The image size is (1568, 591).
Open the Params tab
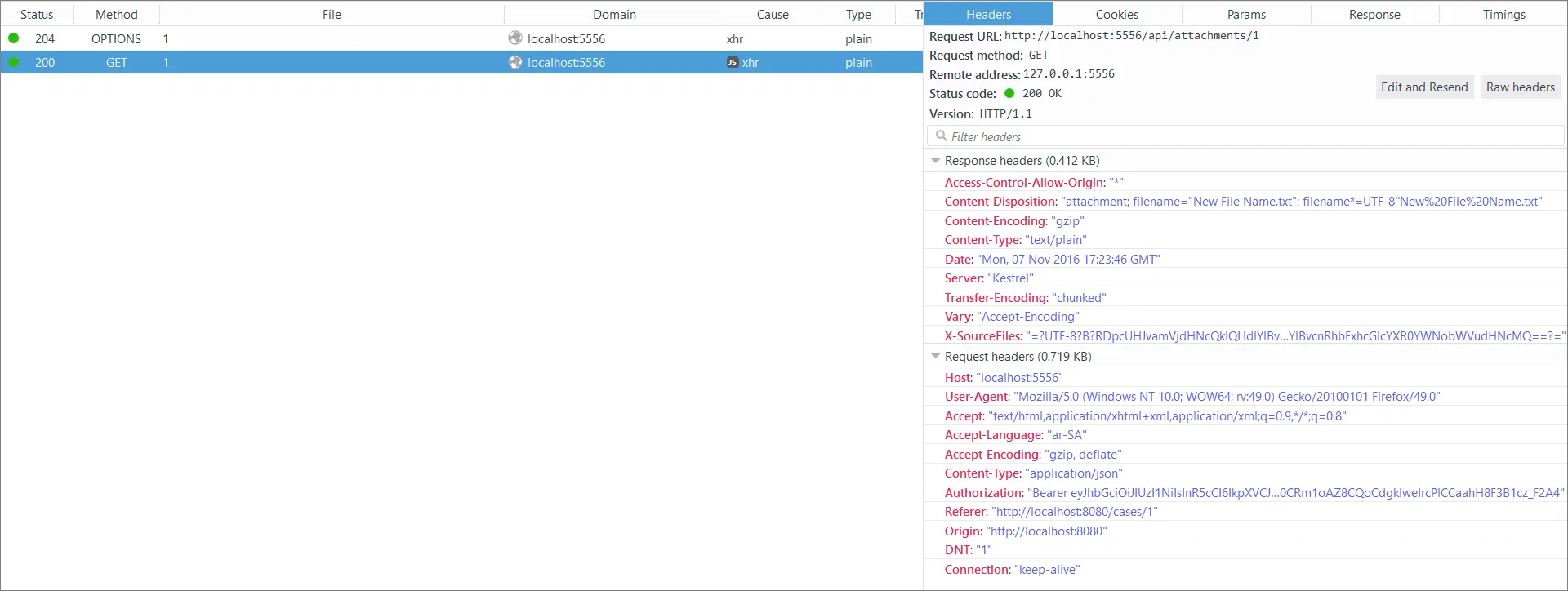click(x=1246, y=14)
